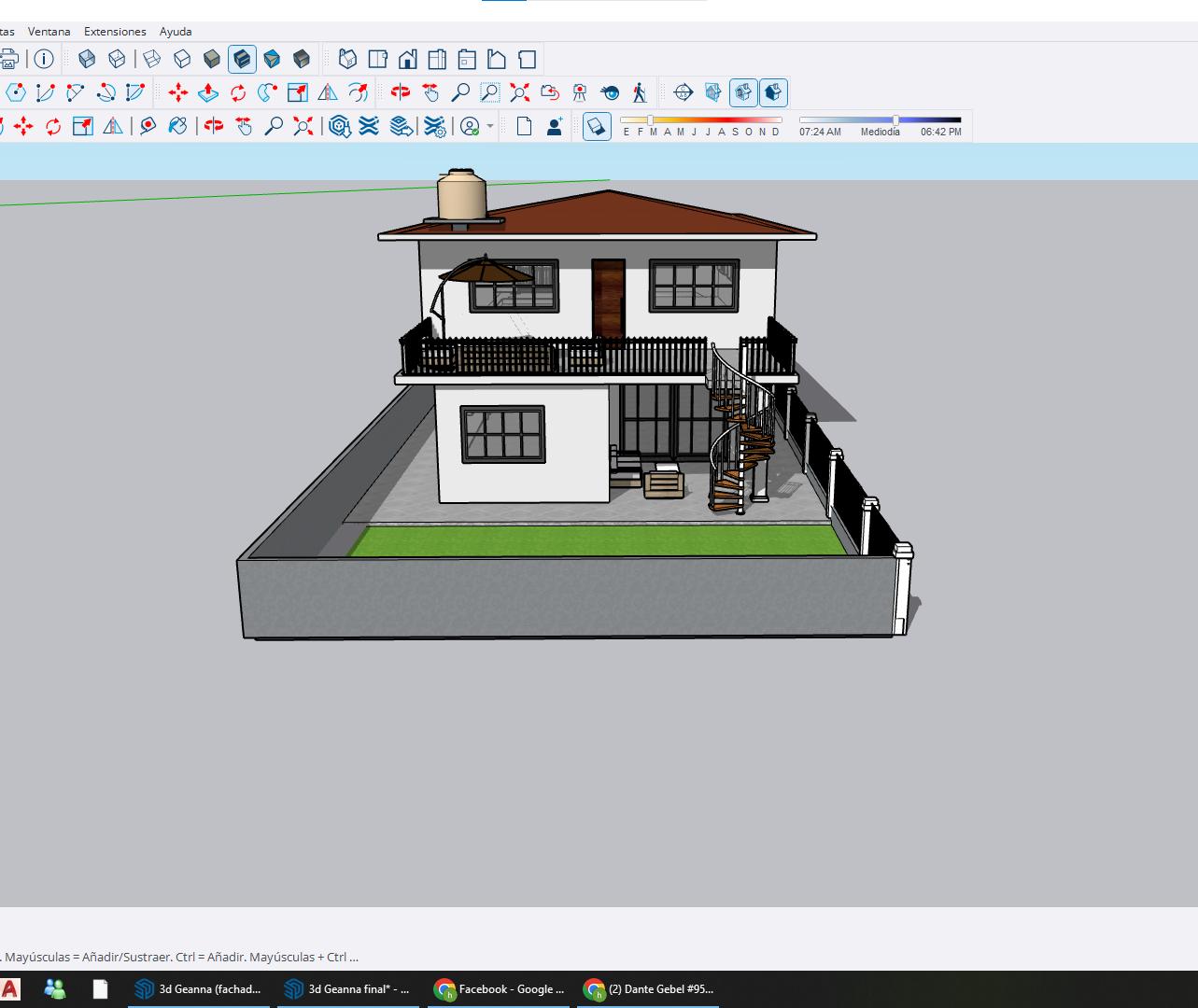Switch to the Isometric view

pyautogui.click(x=347, y=60)
